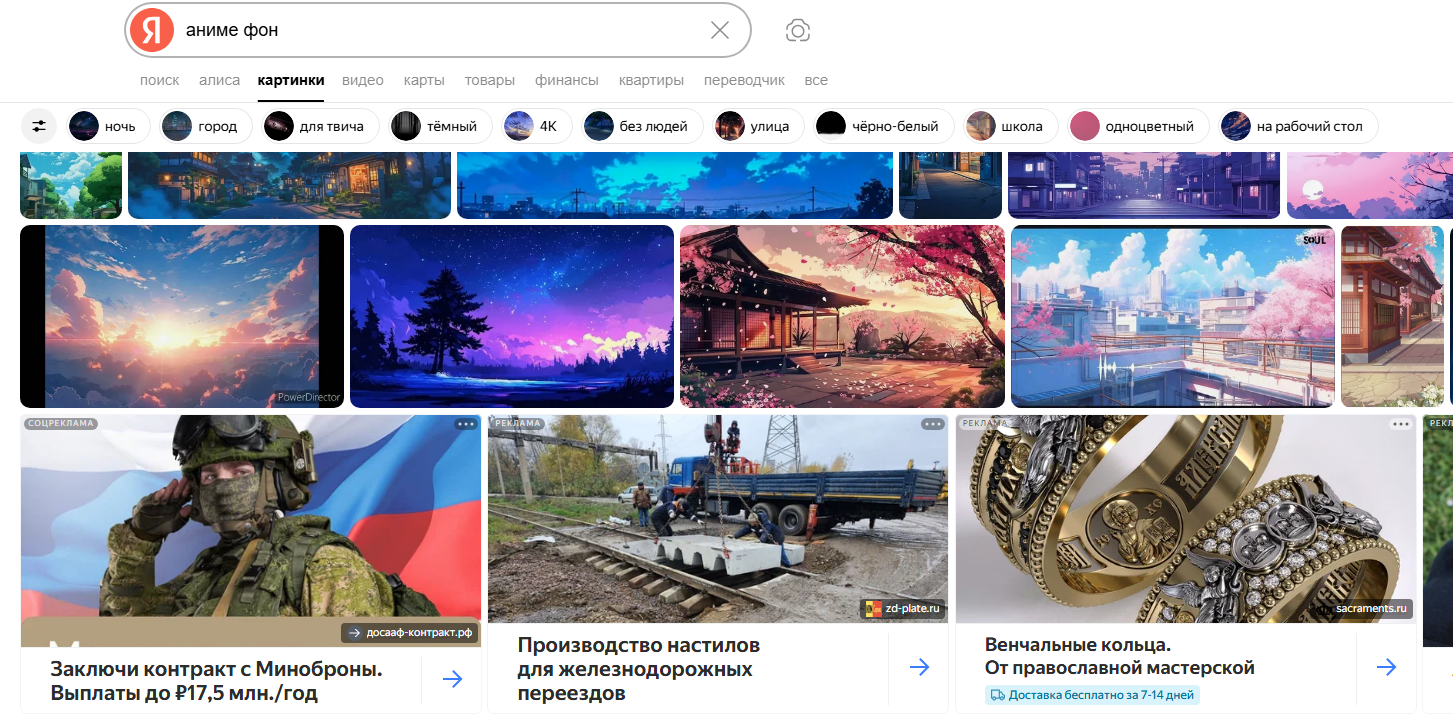Click arrow beside Заключи контракт ad
The image size is (1453, 715).
tap(452, 679)
